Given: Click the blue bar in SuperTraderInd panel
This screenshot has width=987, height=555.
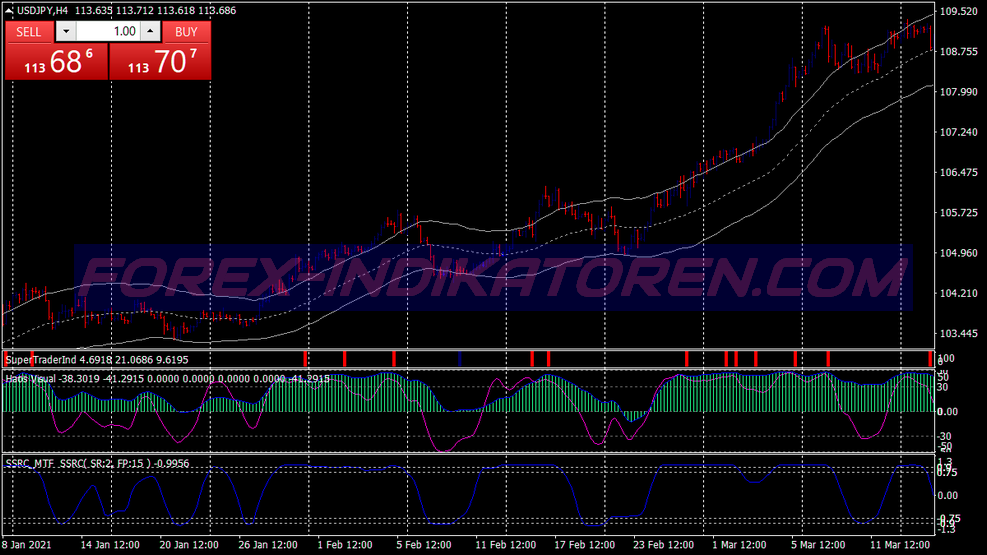Looking at the screenshot, I should tap(460, 359).
